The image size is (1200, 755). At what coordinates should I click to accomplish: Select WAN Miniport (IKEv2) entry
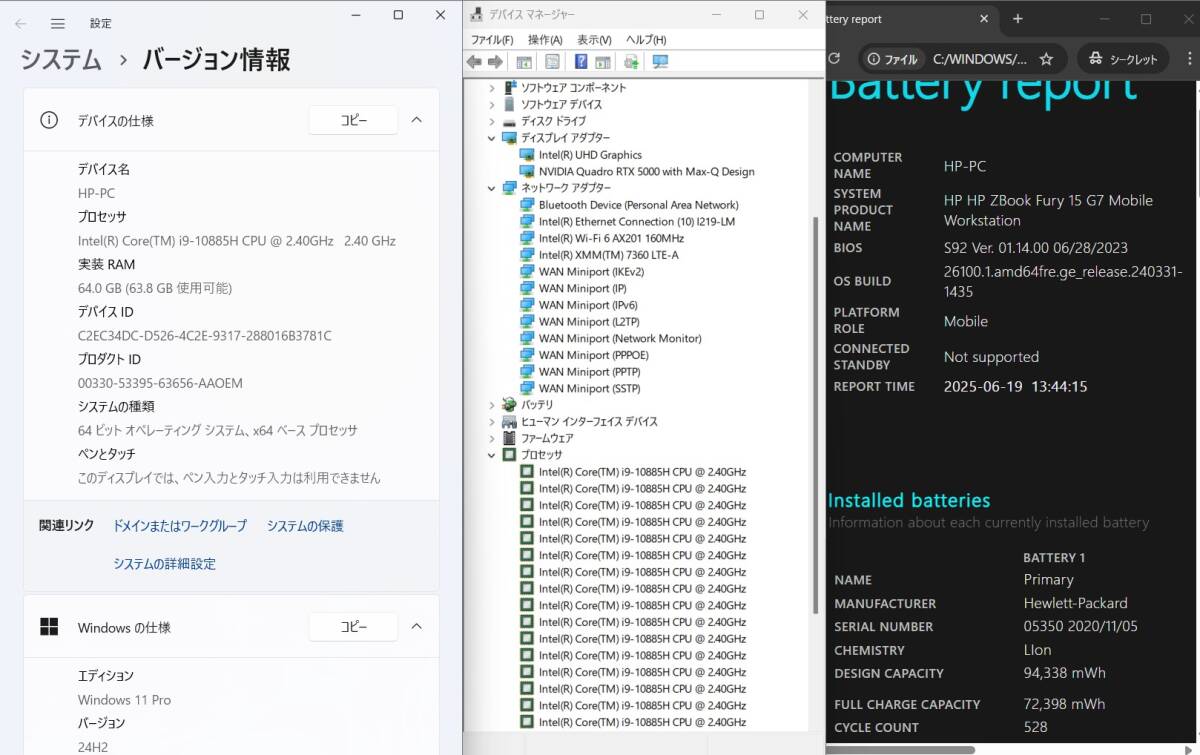591,272
